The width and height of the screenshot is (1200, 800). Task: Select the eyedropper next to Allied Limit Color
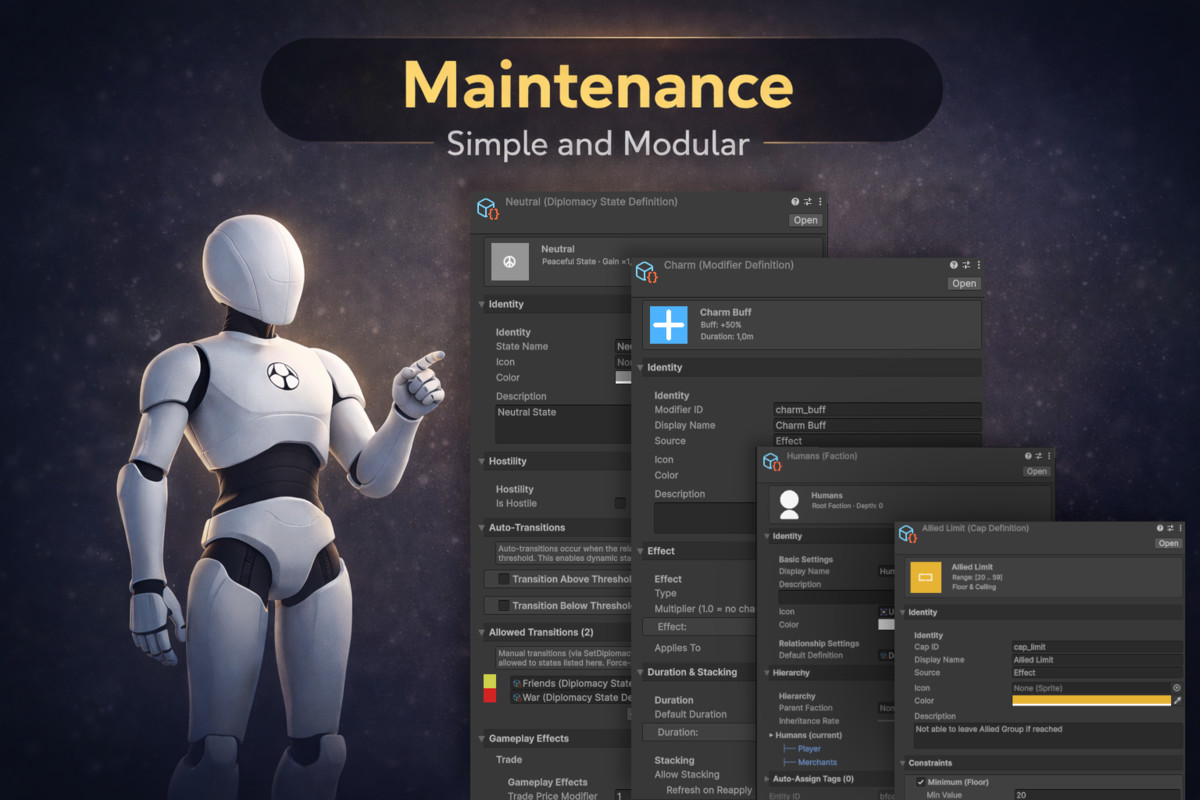coord(1177,700)
